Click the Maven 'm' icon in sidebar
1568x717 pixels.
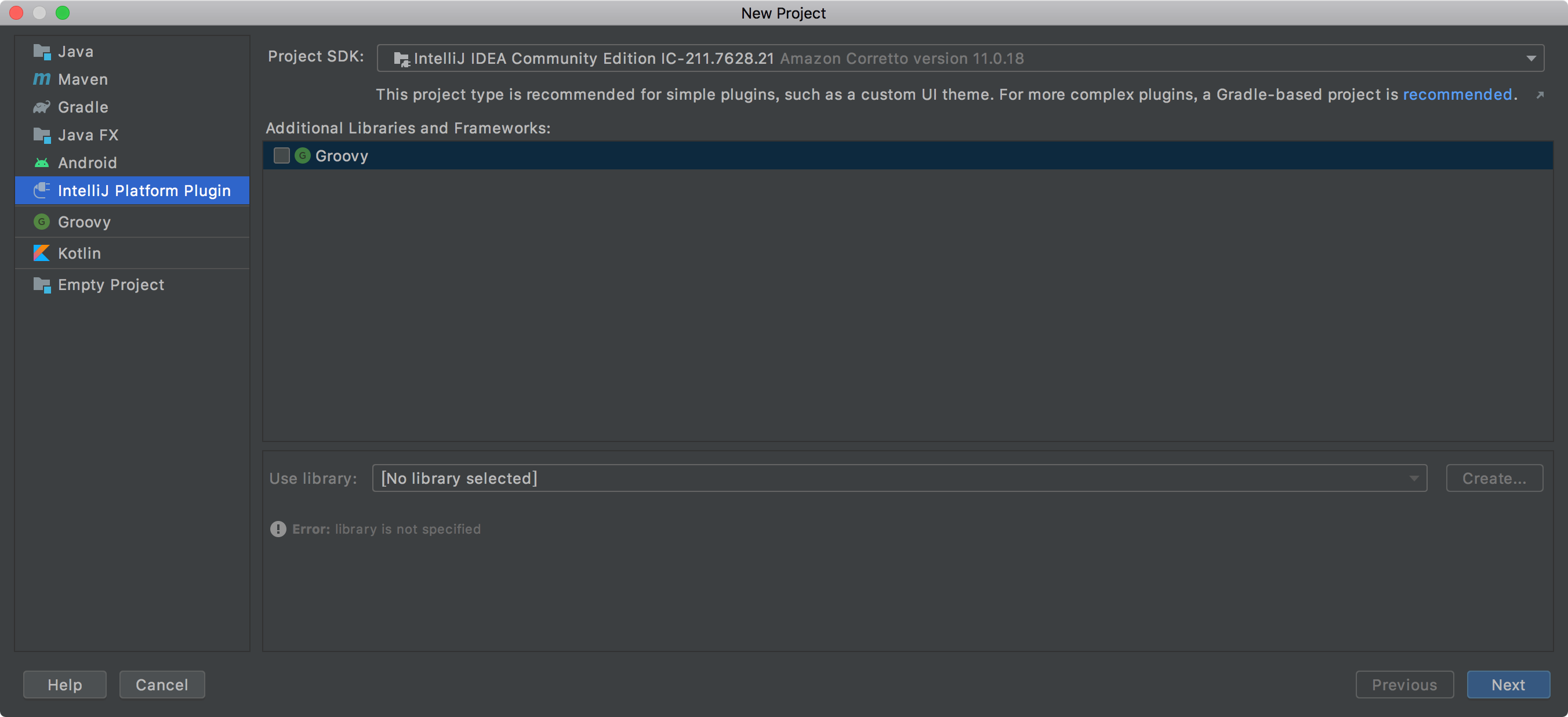click(x=41, y=79)
